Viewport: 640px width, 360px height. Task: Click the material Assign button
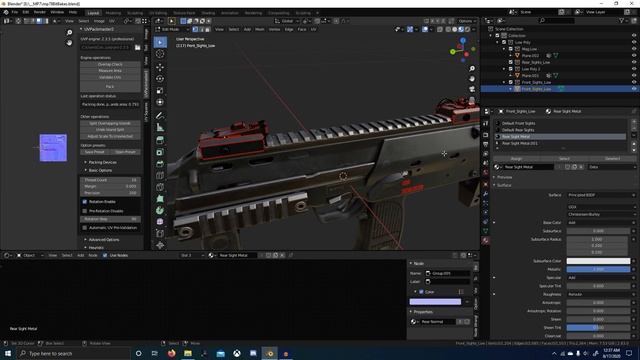tap(516, 158)
